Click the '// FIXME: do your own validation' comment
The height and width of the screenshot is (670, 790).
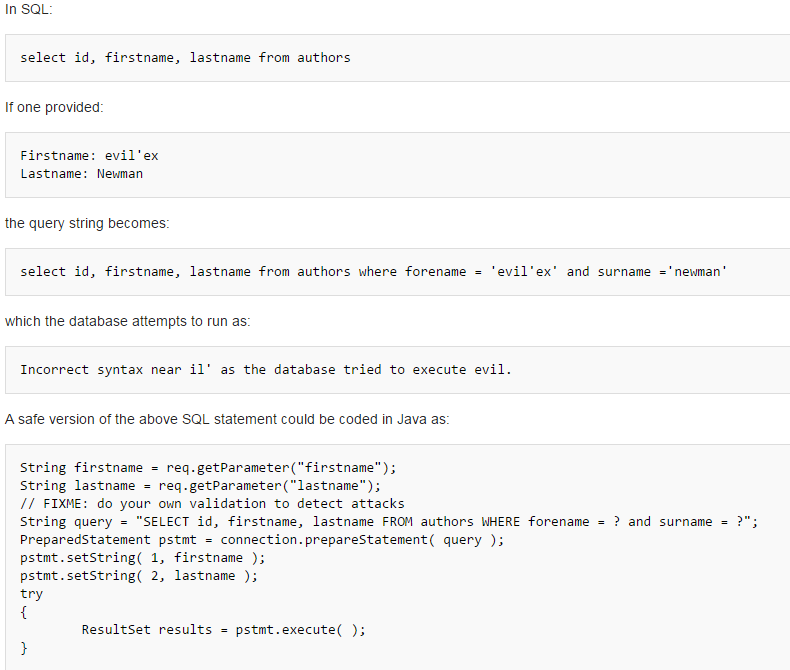click(212, 504)
